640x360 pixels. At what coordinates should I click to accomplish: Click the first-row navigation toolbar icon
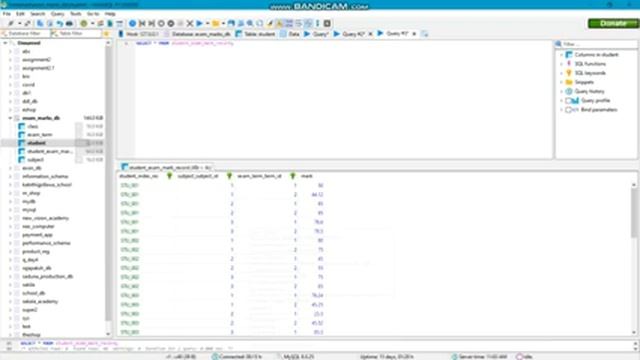(142, 24)
